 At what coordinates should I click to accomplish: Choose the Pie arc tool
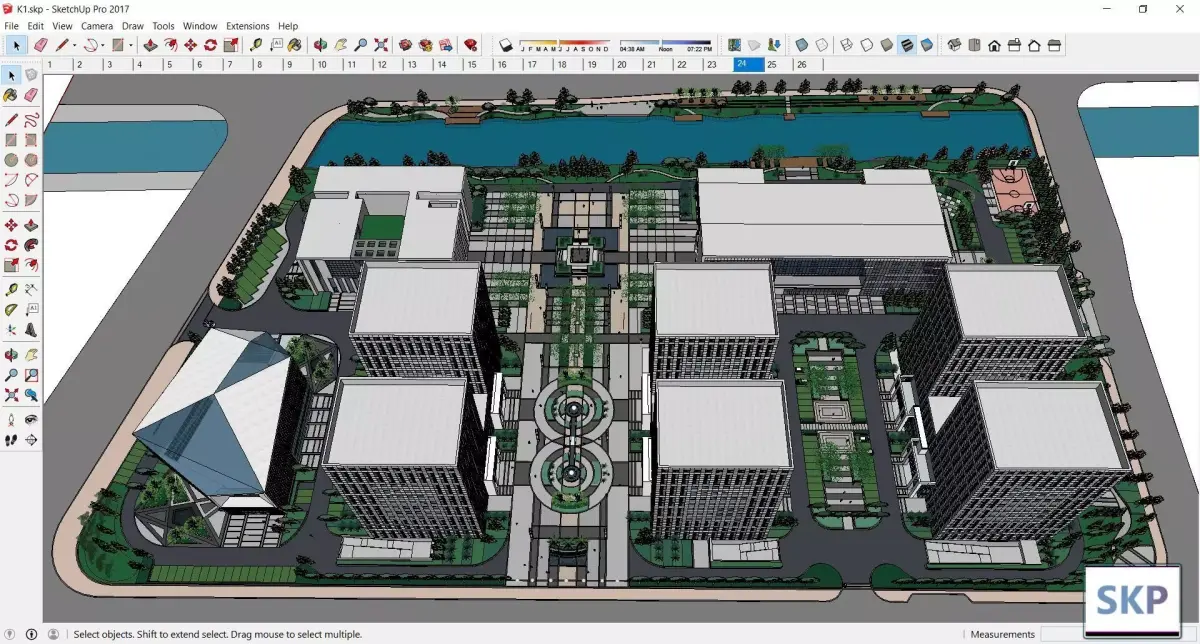(31, 200)
